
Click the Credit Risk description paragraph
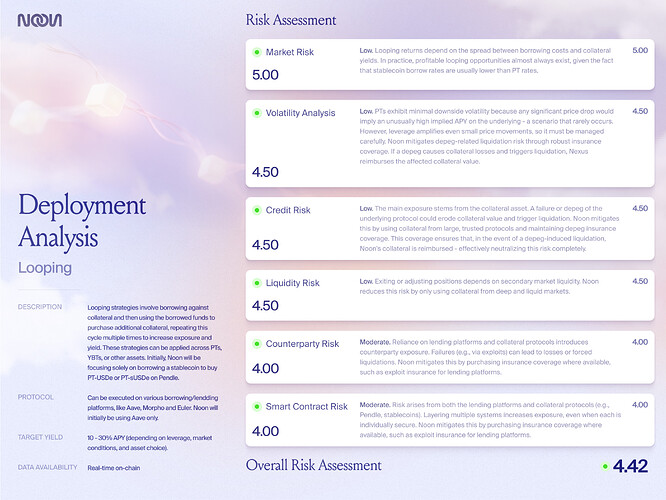click(x=489, y=229)
